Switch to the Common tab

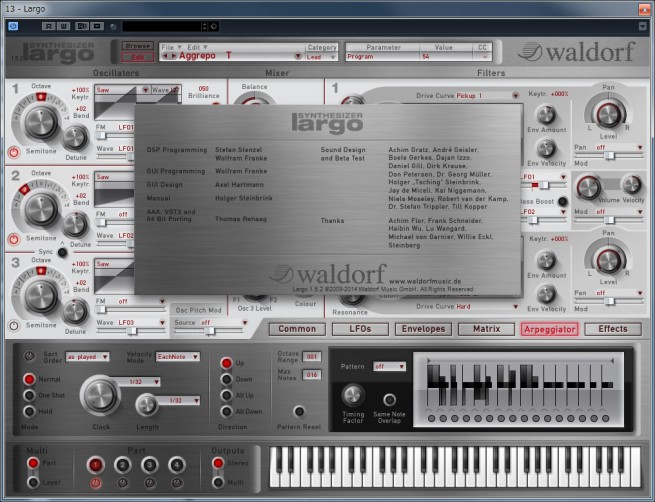click(297, 329)
